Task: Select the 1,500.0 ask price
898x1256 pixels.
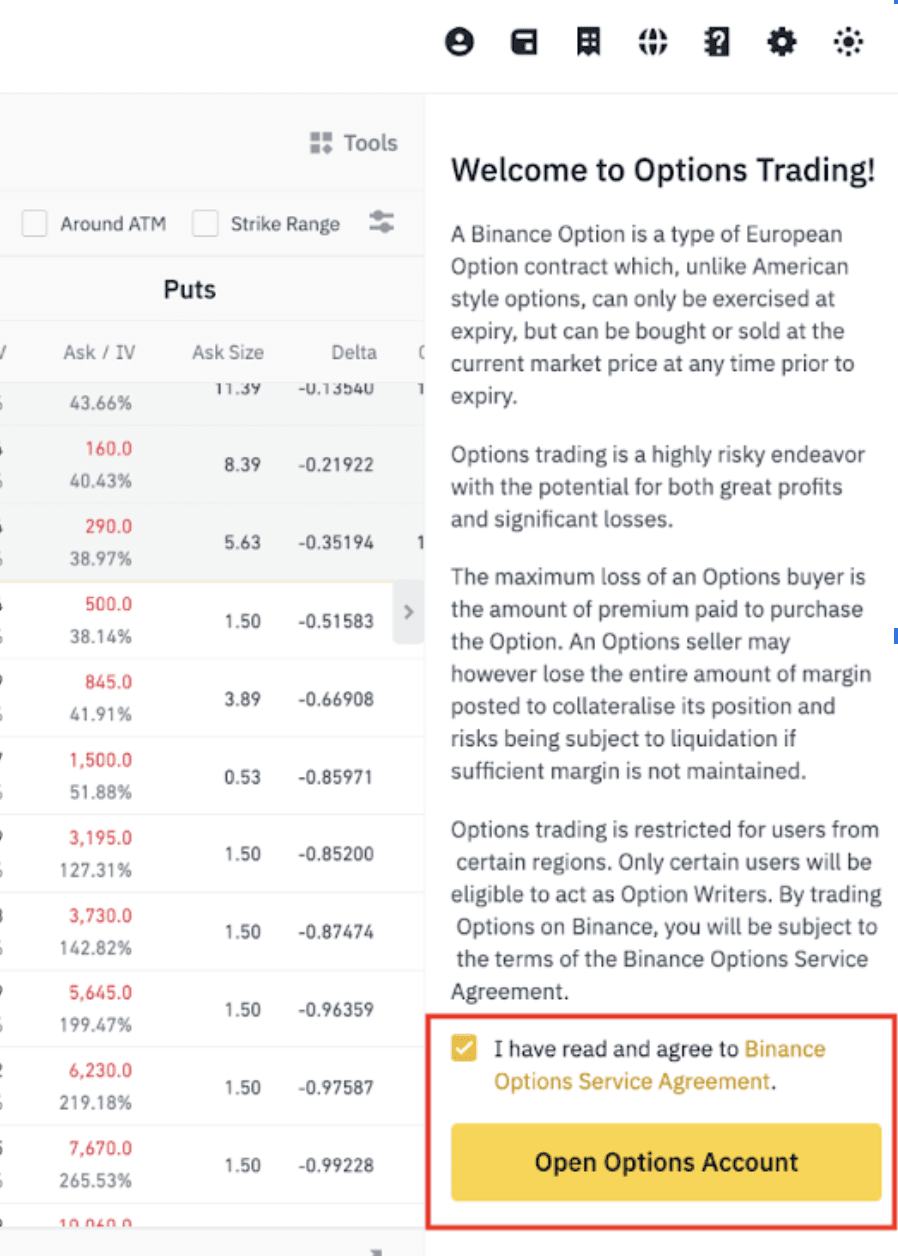Action: pyautogui.click(x=101, y=761)
